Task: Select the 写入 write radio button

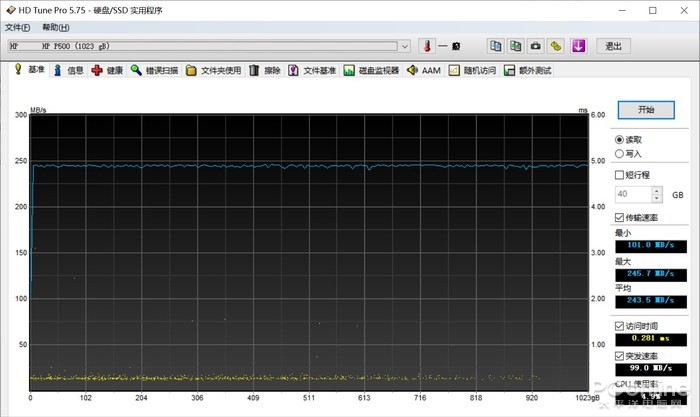Action: tap(620, 154)
